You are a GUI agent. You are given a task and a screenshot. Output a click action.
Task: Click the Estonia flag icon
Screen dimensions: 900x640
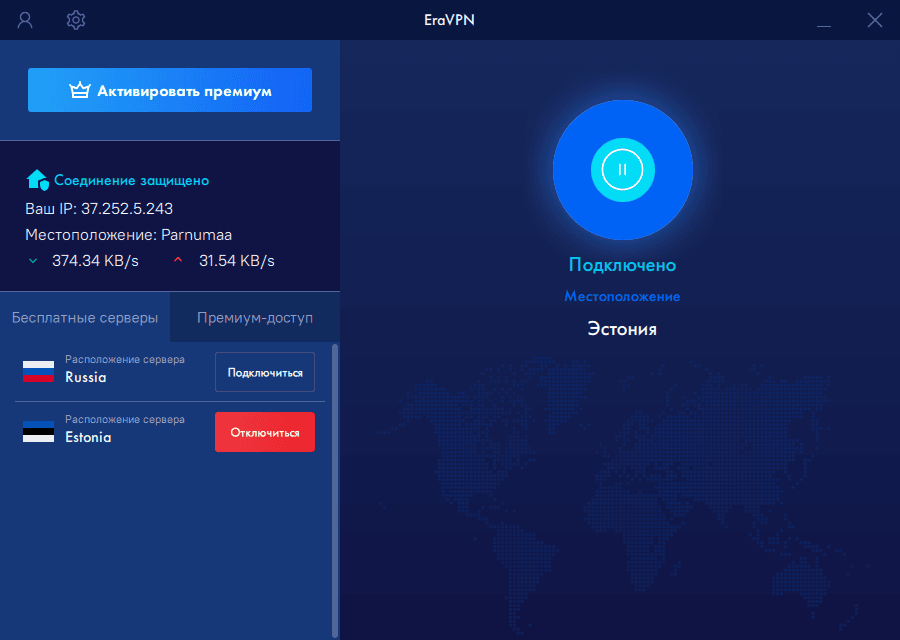38,432
